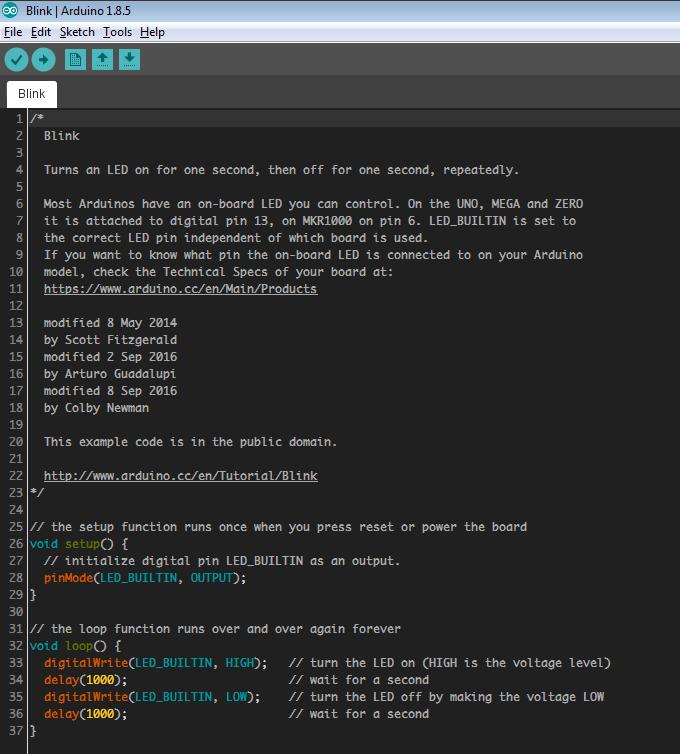Click 'by Colby Newman' comment line

(96, 408)
